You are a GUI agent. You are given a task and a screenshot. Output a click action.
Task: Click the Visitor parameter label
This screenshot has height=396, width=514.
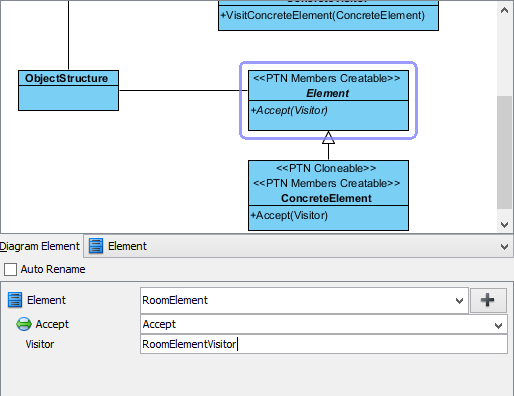coord(40,344)
